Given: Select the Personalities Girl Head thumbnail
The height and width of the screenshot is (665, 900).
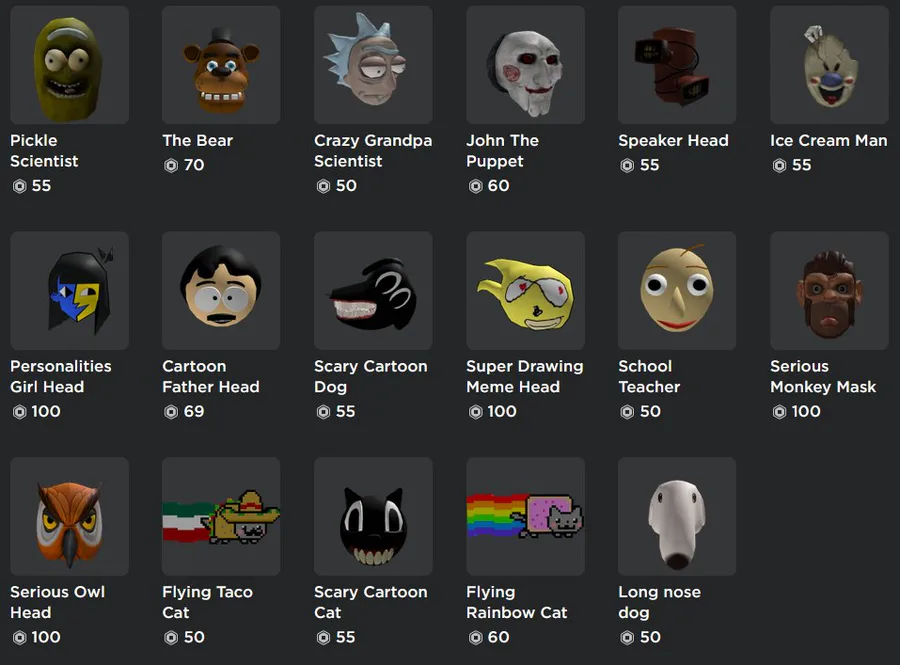Looking at the screenshot, I should click(69, 291).
